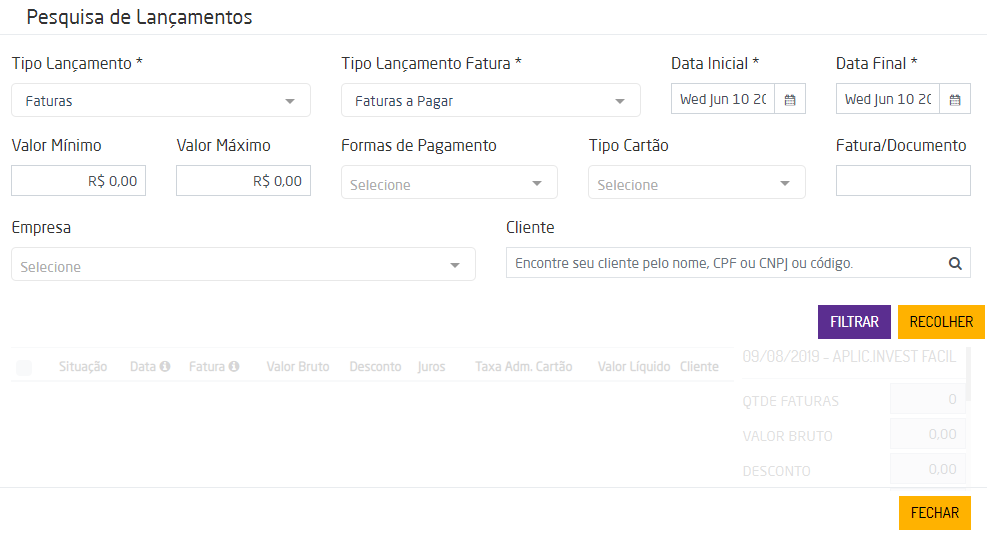Click the client search magnifier icon

[x=955, y=264]
